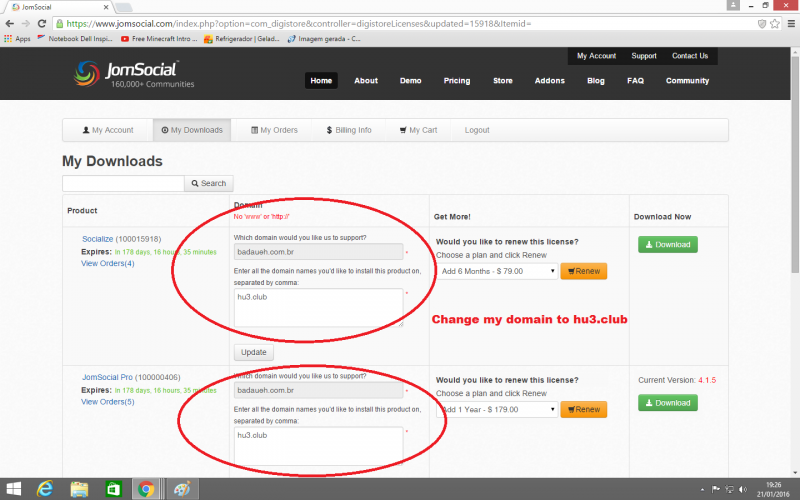This screenshot has height=500, width=800.
Task: Click the Update button for Socialize
Action: click(254, 352)
